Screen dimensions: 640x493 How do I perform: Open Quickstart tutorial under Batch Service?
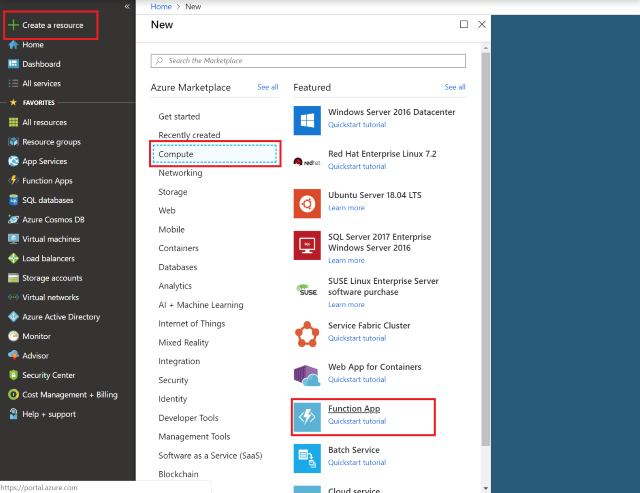(x=357, y=462)
